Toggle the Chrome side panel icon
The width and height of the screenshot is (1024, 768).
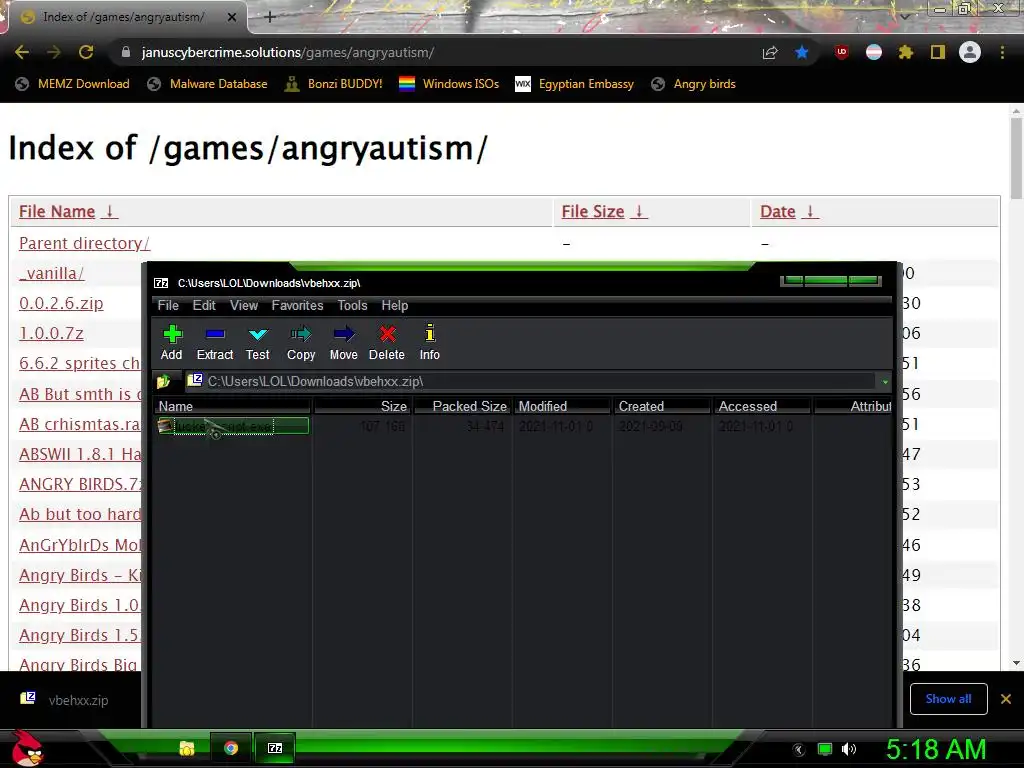coord(938,52)
